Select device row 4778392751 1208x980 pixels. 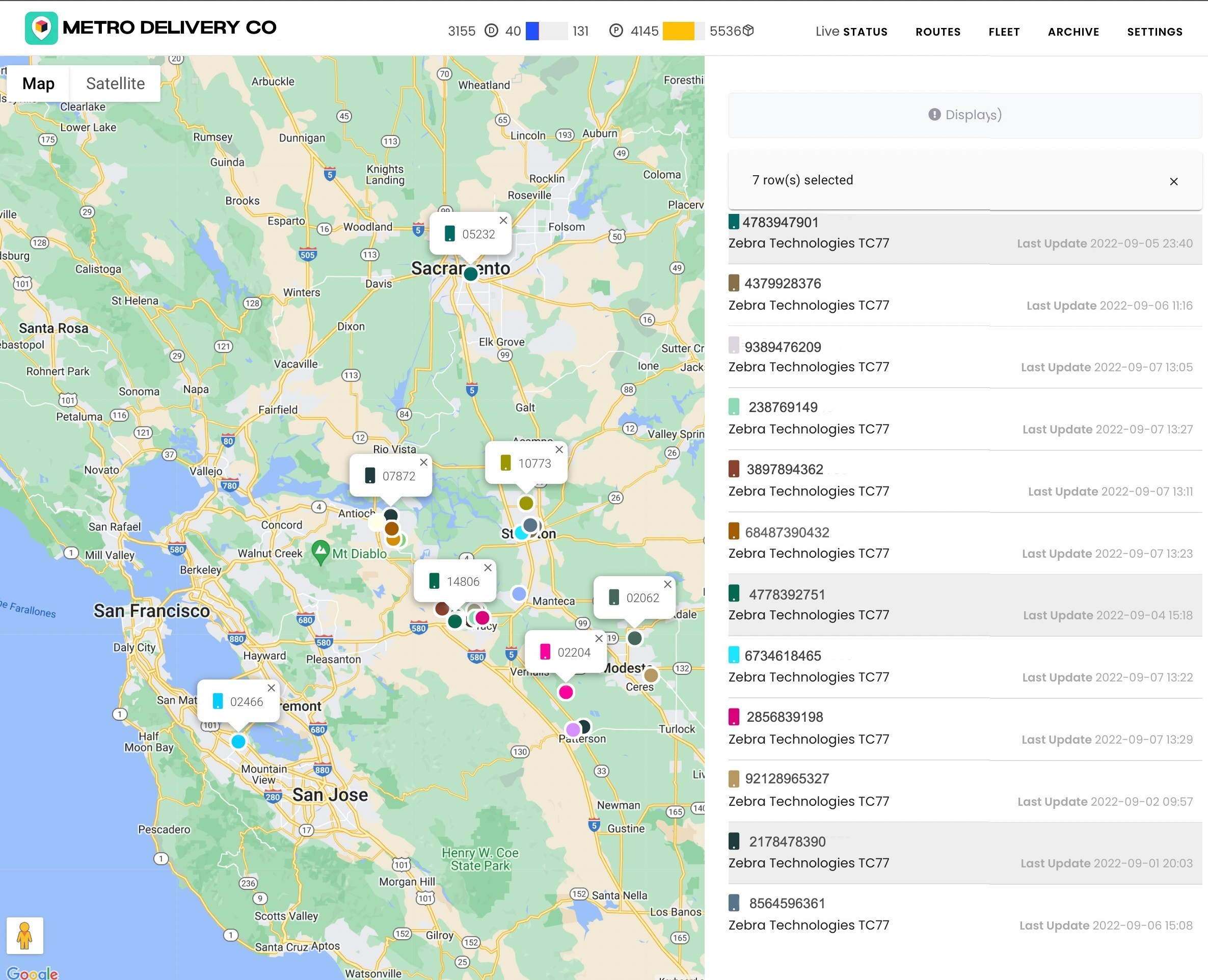(964, 605)
